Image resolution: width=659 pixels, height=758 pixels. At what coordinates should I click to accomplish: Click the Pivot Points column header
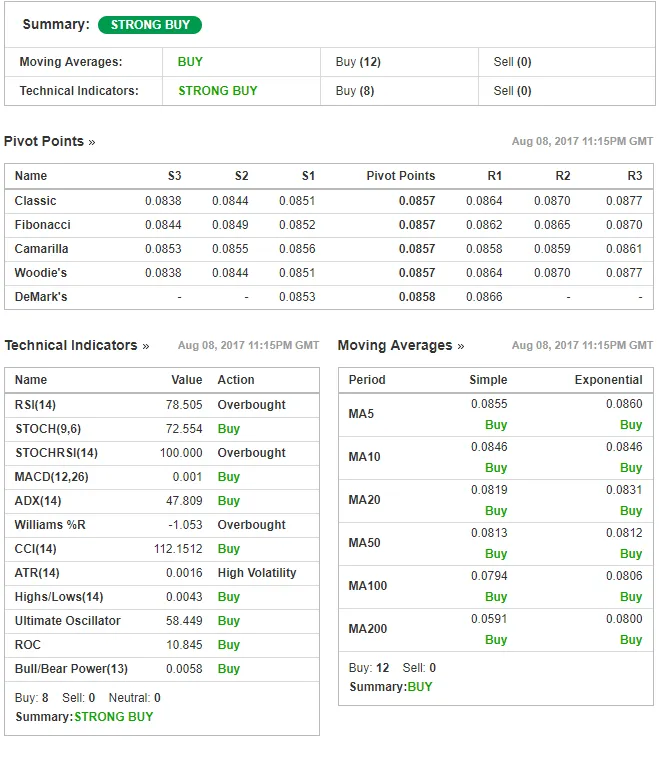(x=401, y=175)
